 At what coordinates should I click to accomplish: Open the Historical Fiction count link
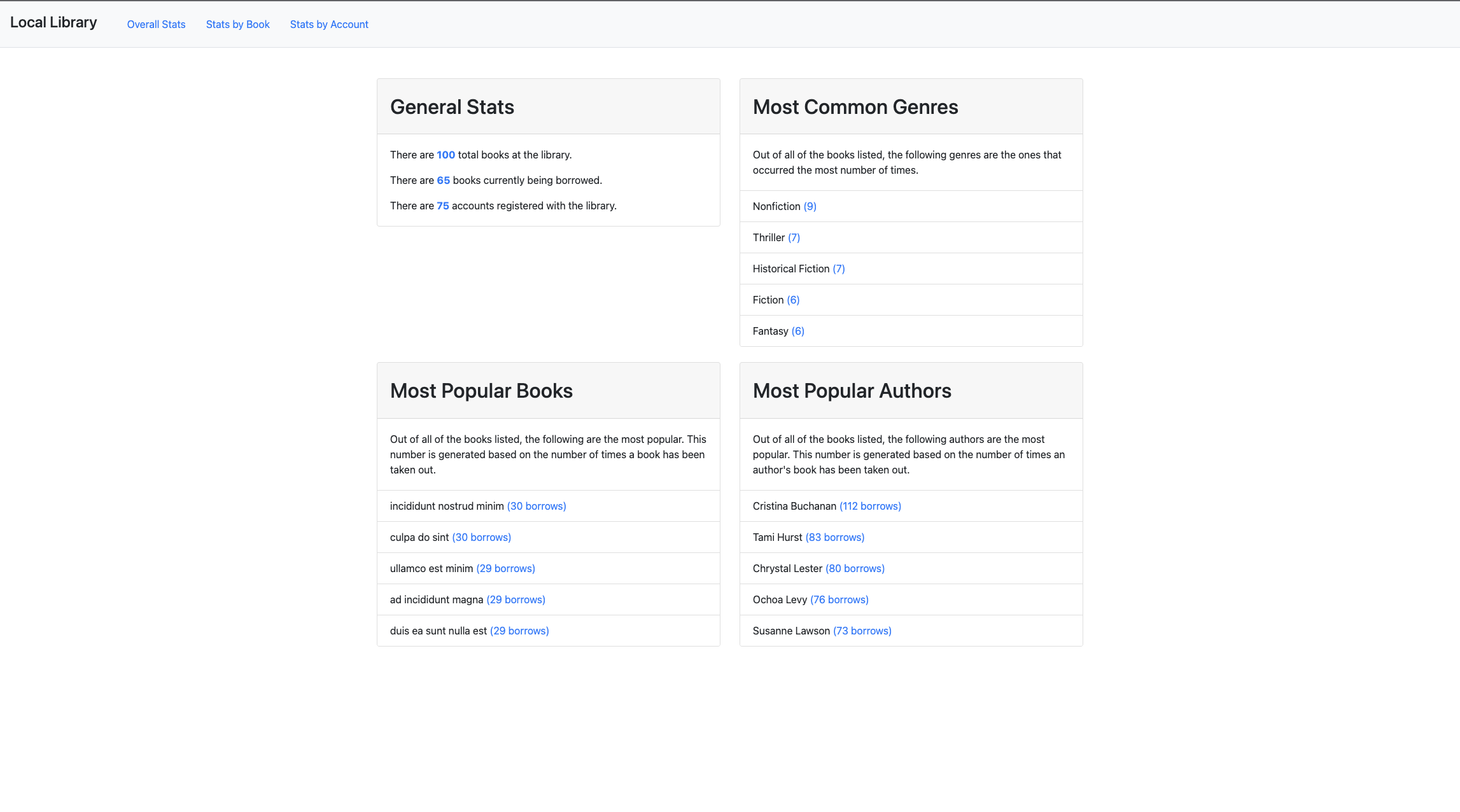(x=839, y=269)
